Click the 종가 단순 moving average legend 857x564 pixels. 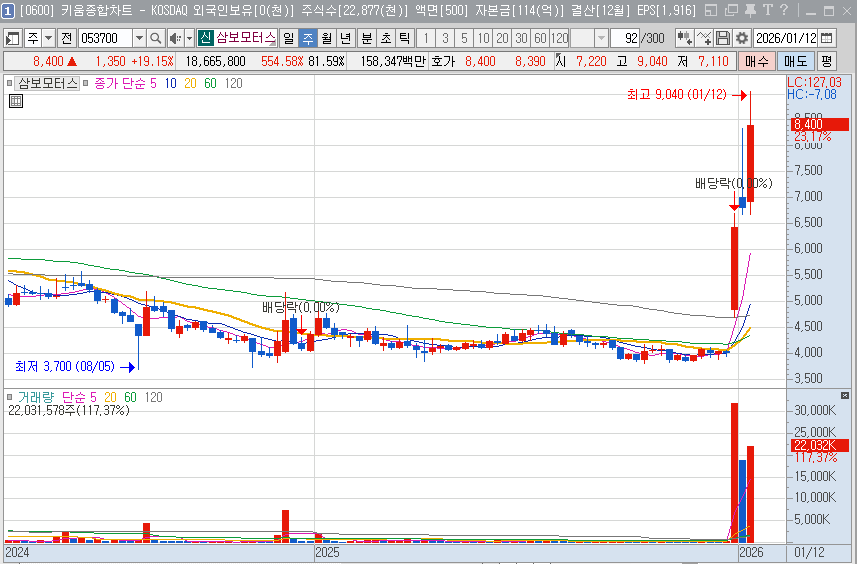click(x=120, y=83)
